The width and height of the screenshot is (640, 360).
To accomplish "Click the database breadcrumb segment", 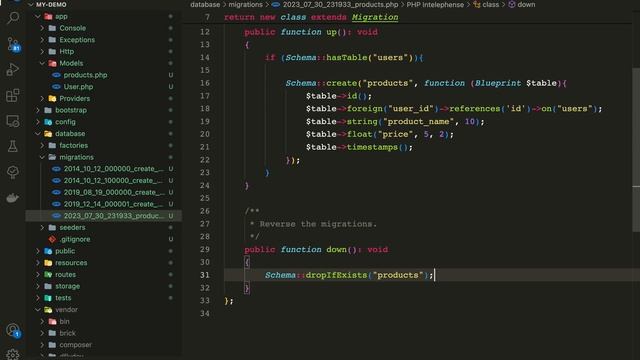I will tap(205, 4).
